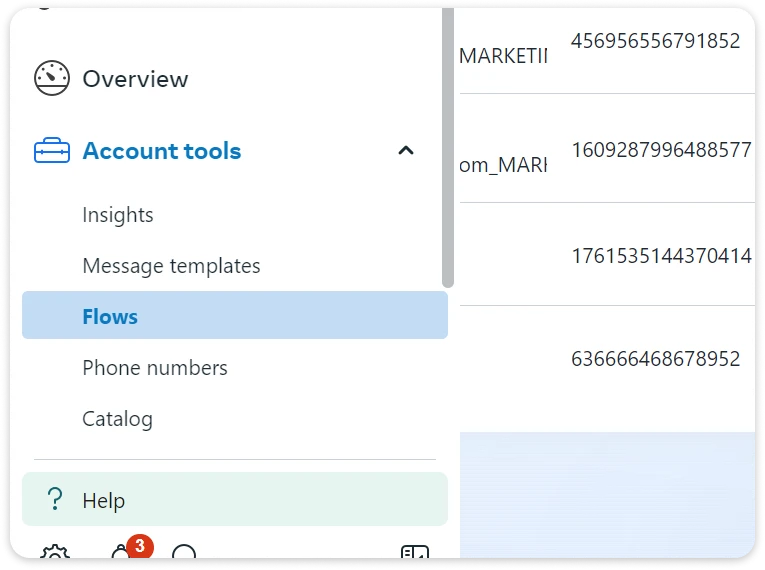Click the Account tools briefcase icon
This screenshot has width=765, height=570.
coord(52,151)
